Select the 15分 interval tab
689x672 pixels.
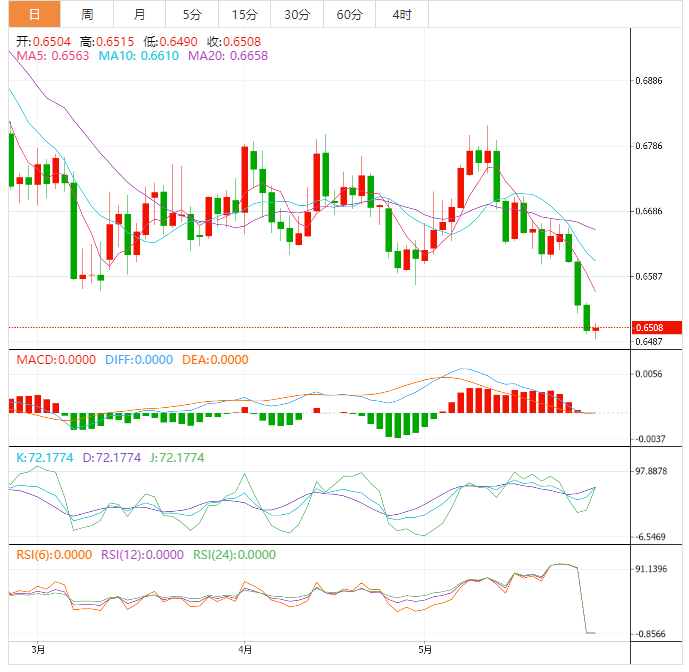point(243,14)
